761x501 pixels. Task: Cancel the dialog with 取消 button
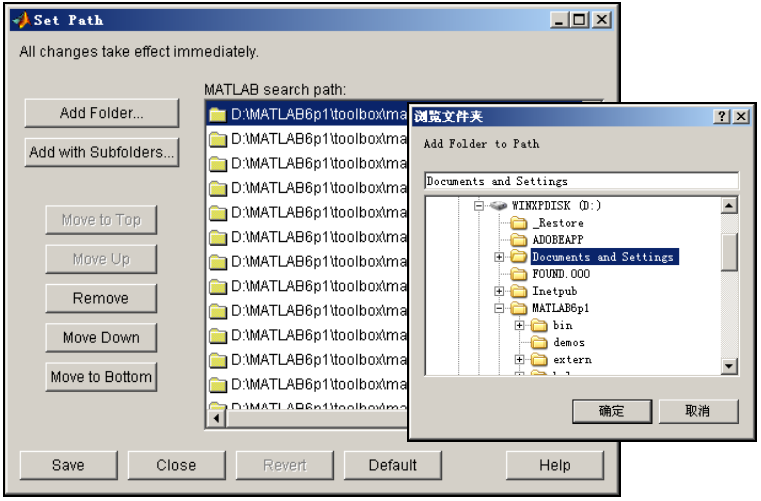point(698,411)
